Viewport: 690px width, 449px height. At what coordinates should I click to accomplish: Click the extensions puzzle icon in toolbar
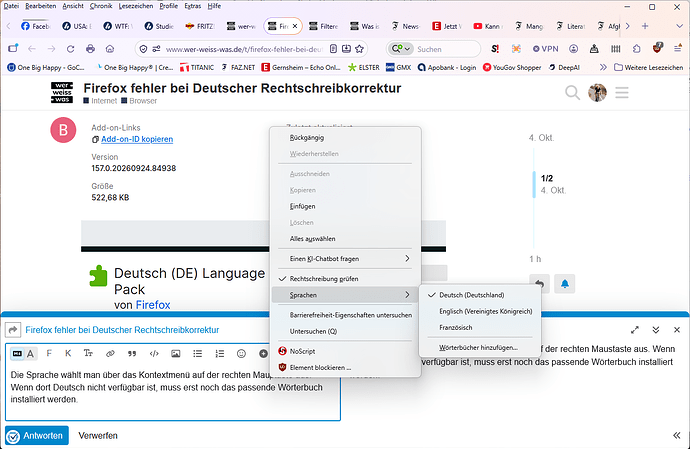[x=637, y=49]
